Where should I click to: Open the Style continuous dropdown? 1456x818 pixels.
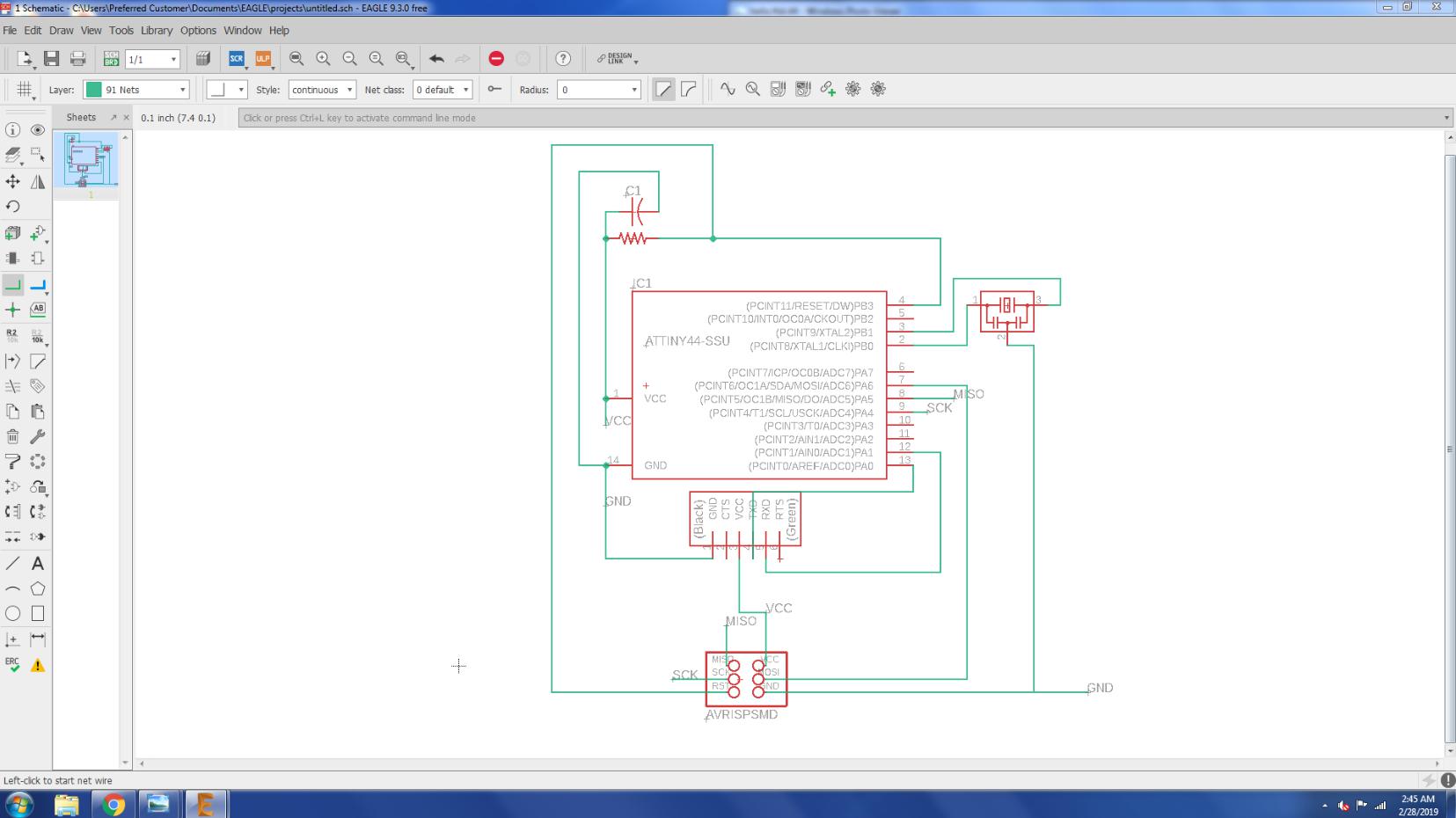pyautogui.click(x=322, y=90)
